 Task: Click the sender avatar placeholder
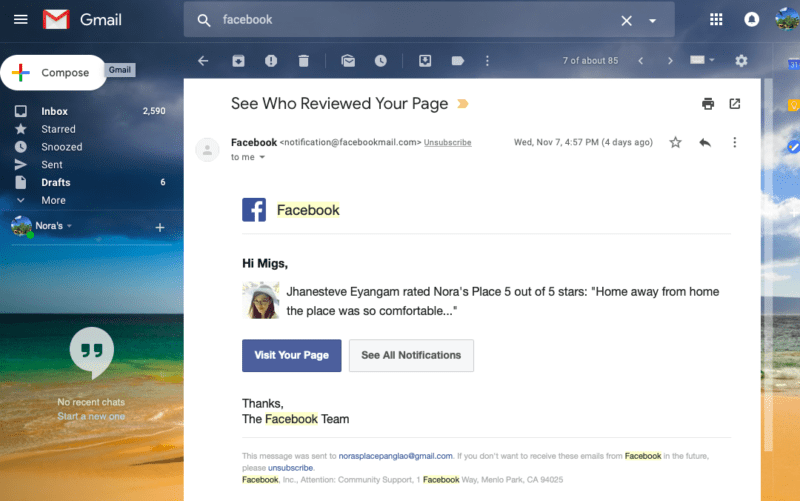[x=207, y=150]
